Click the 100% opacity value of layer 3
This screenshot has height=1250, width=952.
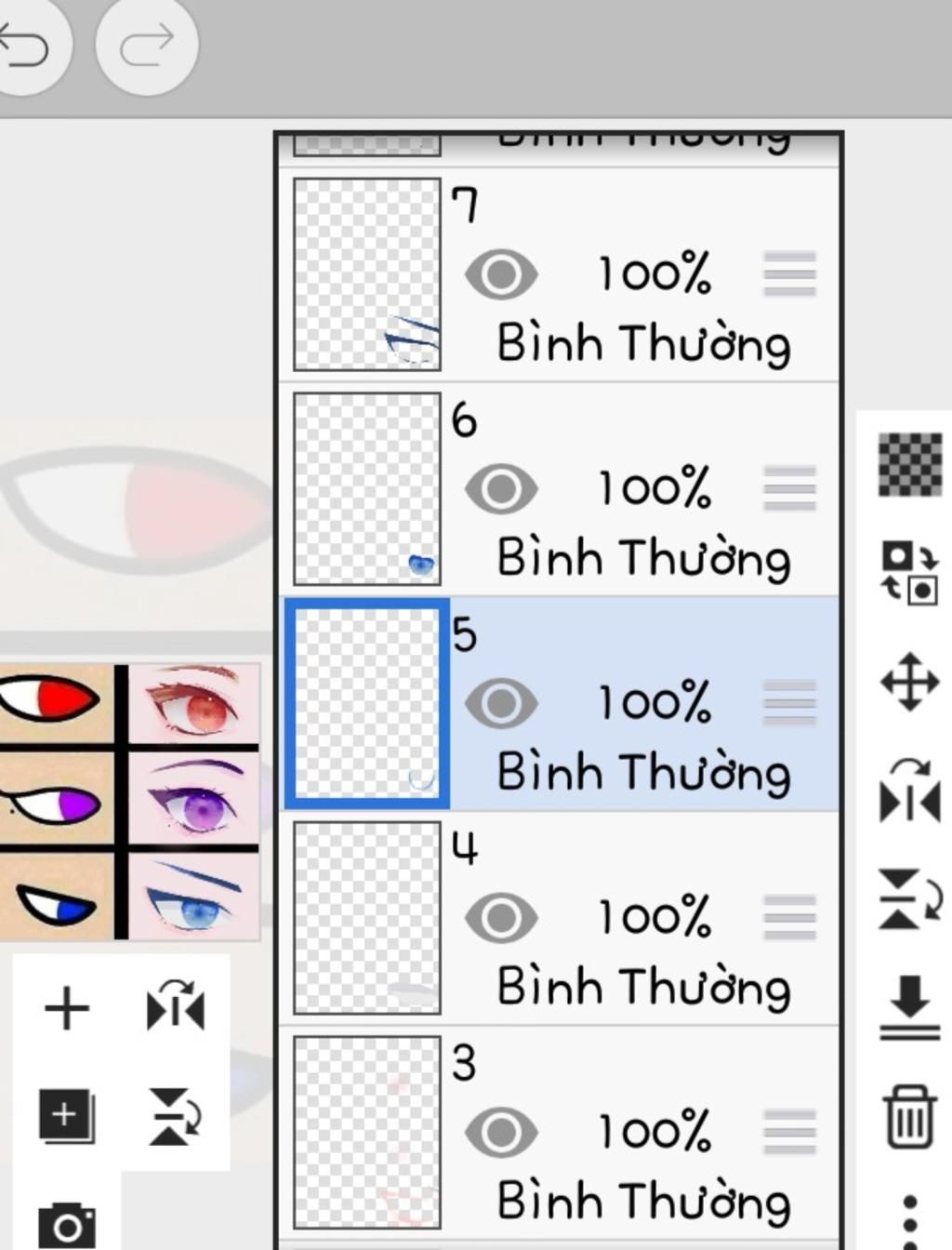point(654,1132)
